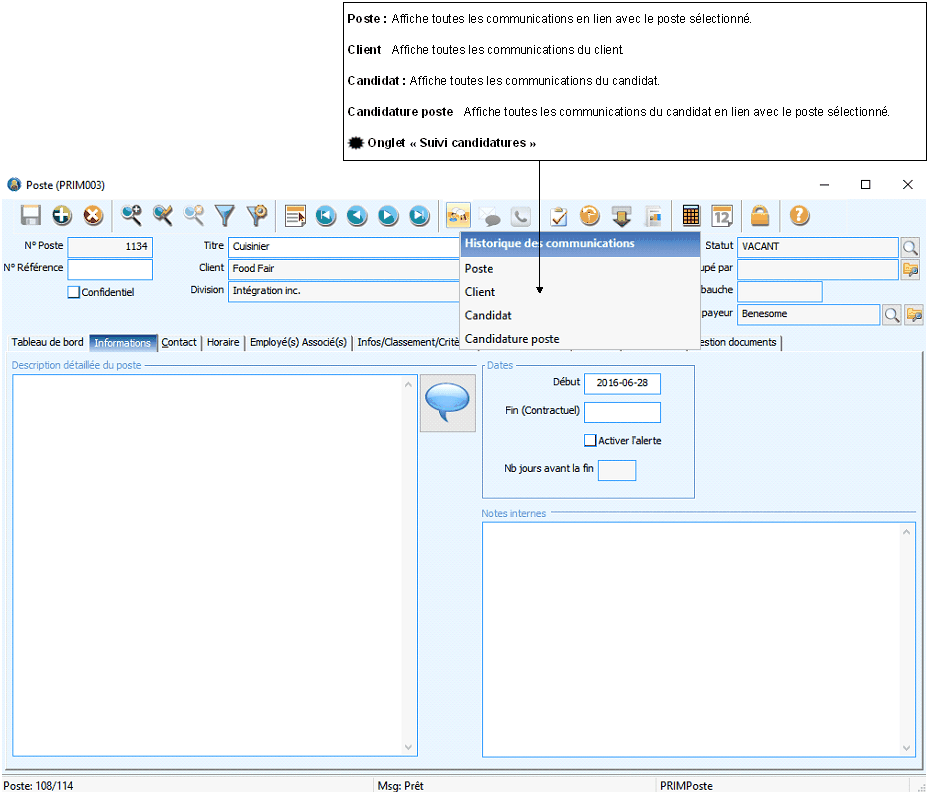The height and width of the screenshot is (794, 929).
Task: Click the magnifier next to Statut field
Action: tap(911, 247)
